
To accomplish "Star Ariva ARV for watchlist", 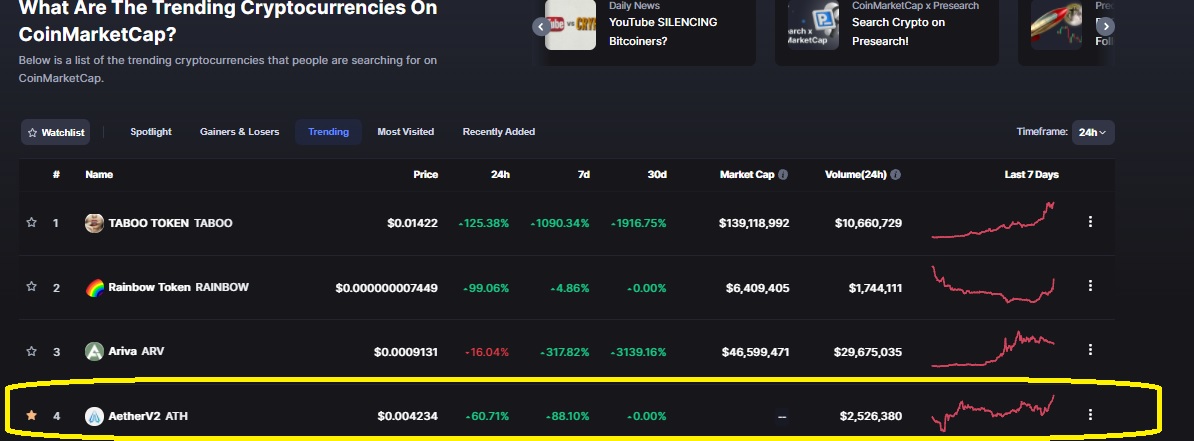I will point(31,351).
